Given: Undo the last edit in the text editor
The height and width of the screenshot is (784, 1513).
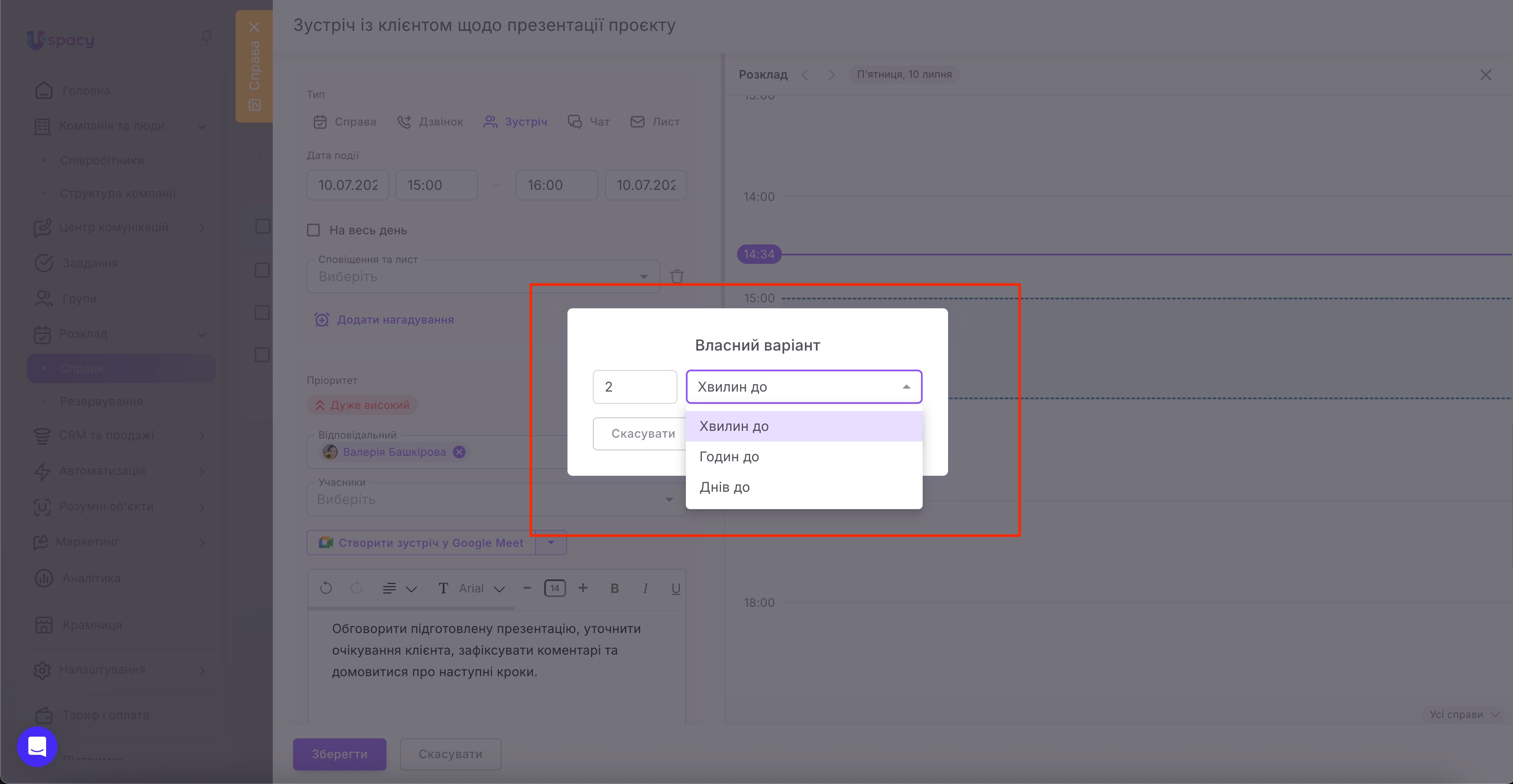Looking at the screenshot, I should 326,589.
